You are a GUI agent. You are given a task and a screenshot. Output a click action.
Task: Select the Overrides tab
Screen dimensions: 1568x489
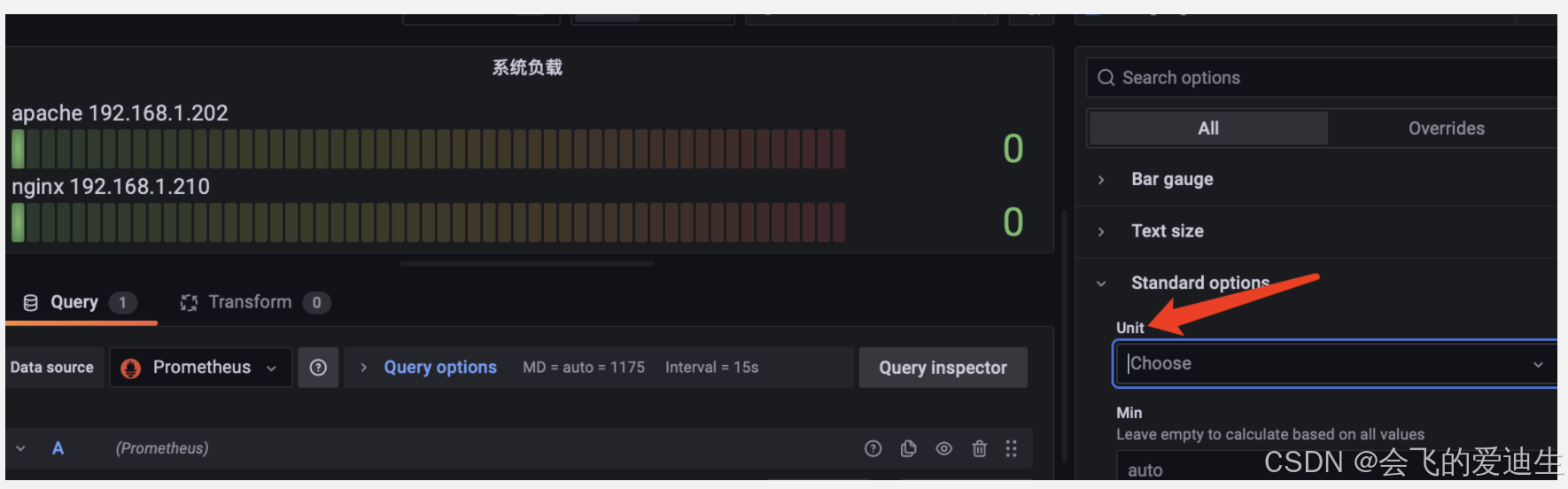tap(1446, 128)
